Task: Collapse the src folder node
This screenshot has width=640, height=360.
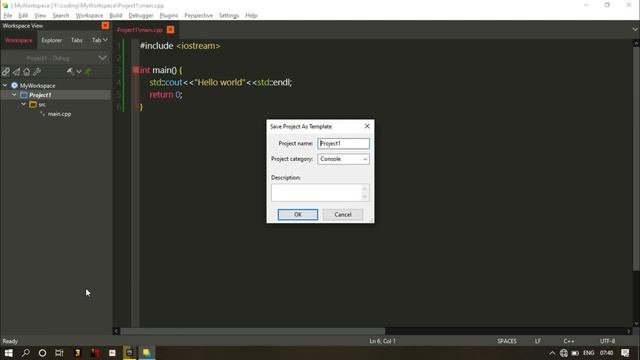Action: 24,104
